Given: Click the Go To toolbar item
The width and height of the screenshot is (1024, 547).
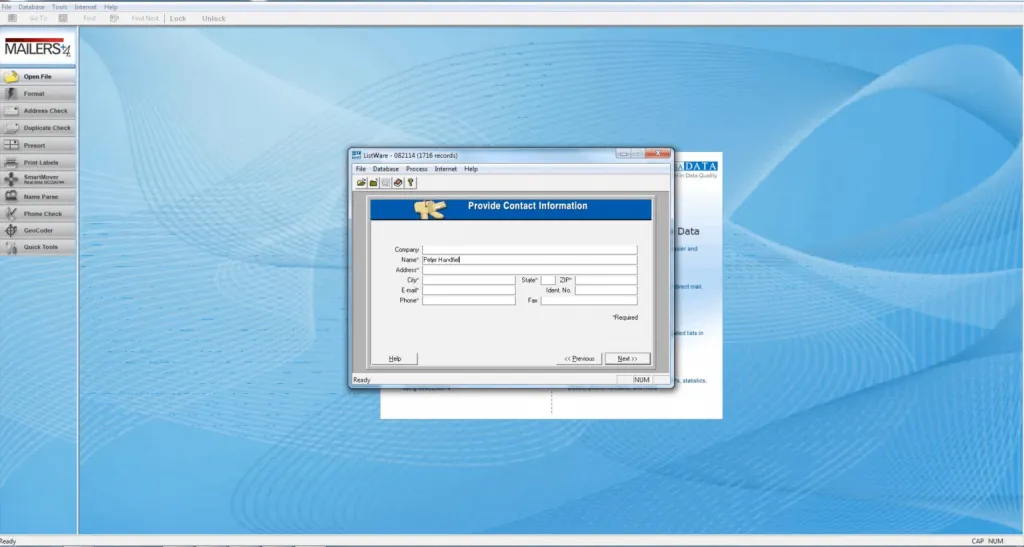Looking at the screenshot, I should (x=39, y=18).
